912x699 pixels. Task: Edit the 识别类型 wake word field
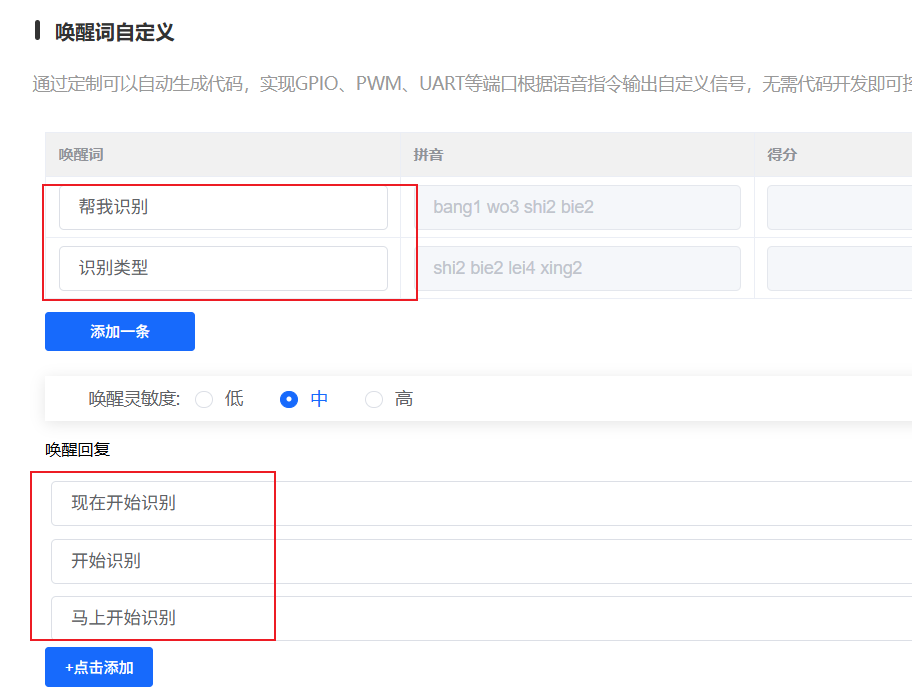[x=223, y=268]
